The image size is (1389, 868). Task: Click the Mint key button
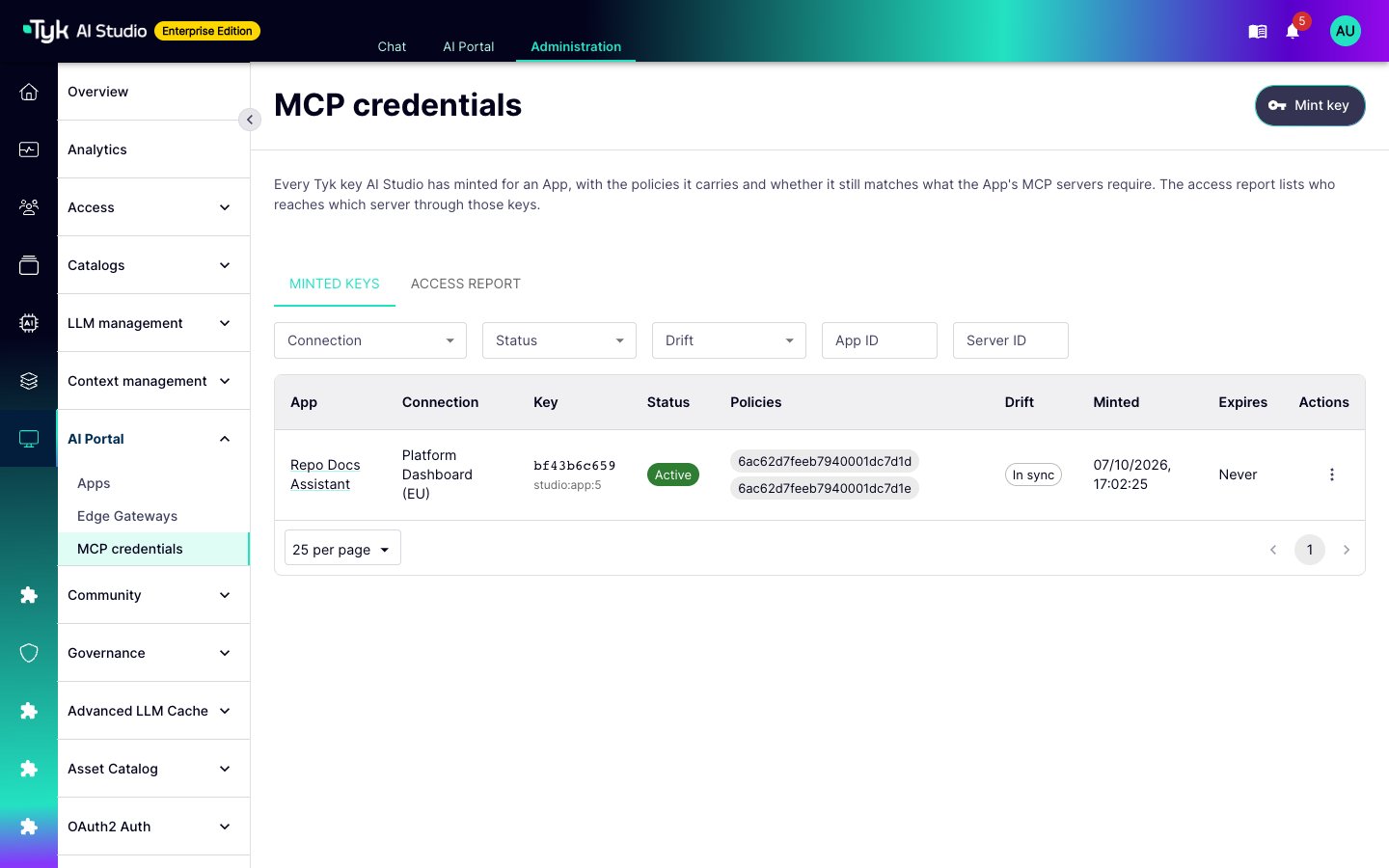coord(1310,105)
